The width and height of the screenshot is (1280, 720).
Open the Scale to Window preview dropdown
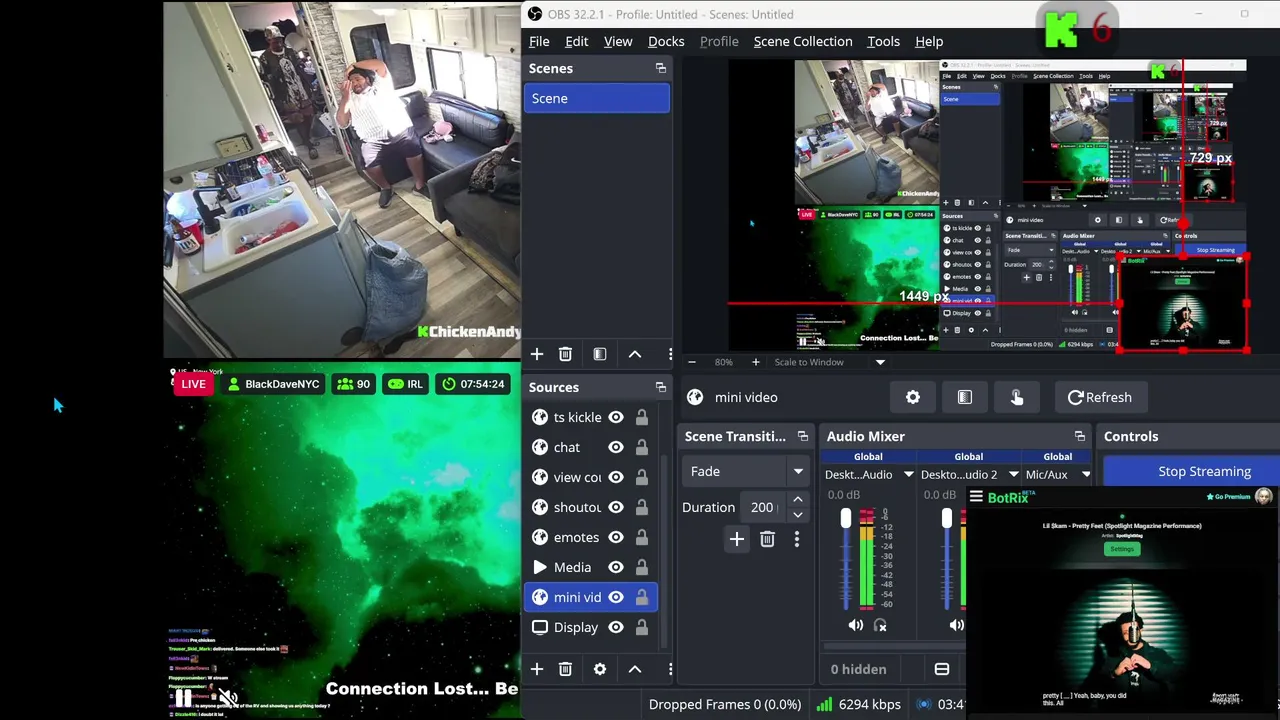point(830,362)
